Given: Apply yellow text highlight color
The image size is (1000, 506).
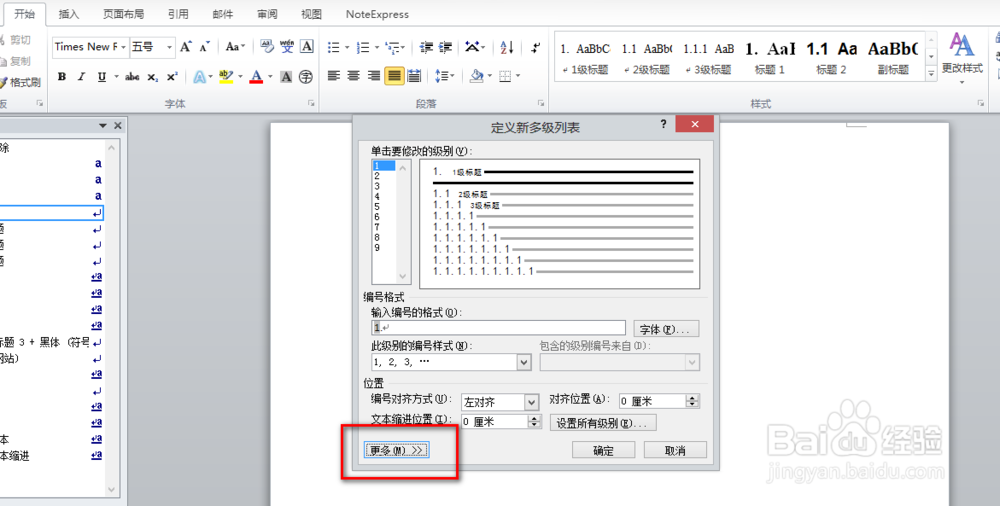Looking at the screenshot, I should point(226,77).
